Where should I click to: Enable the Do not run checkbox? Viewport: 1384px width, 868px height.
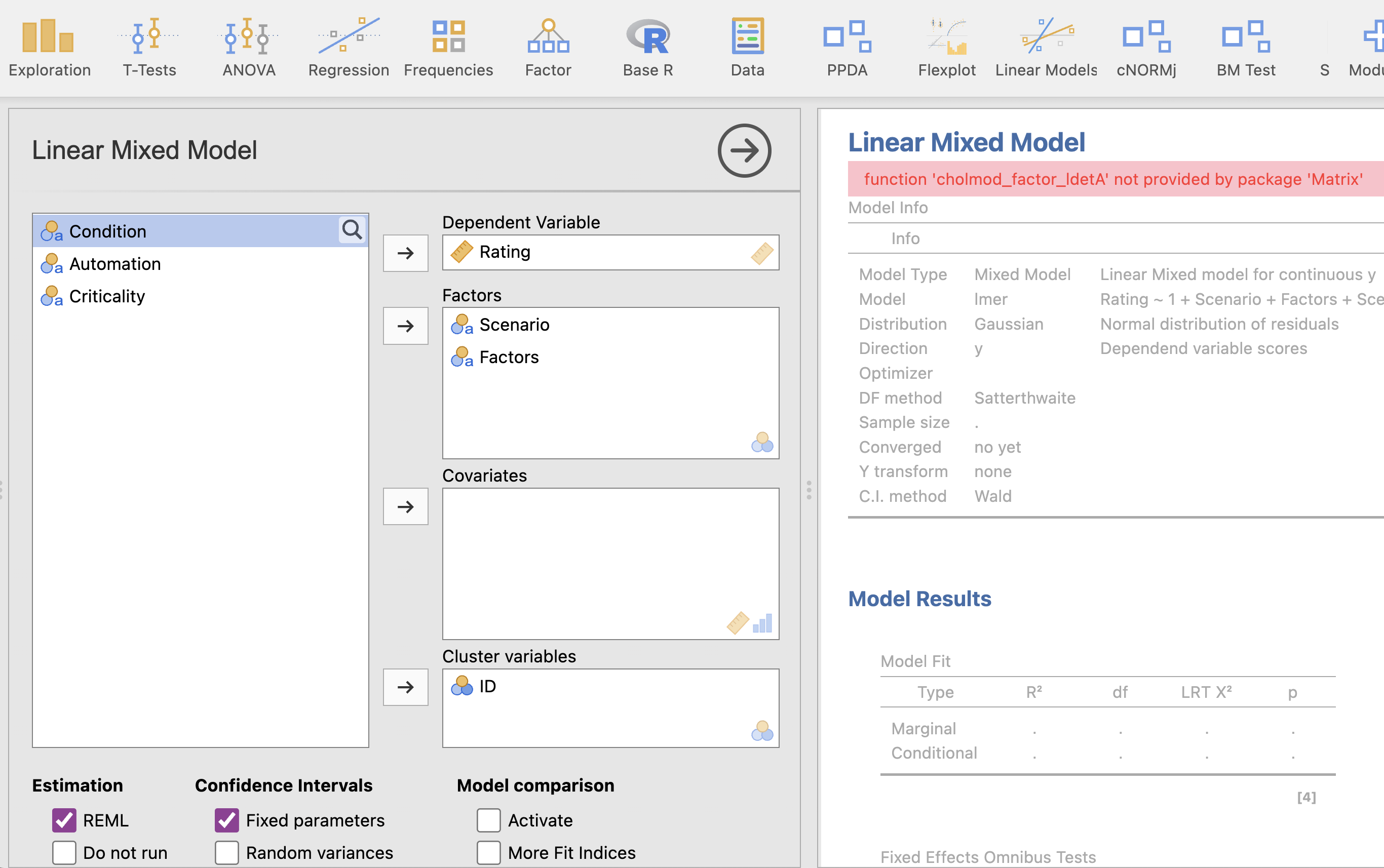tap(64, 852)
